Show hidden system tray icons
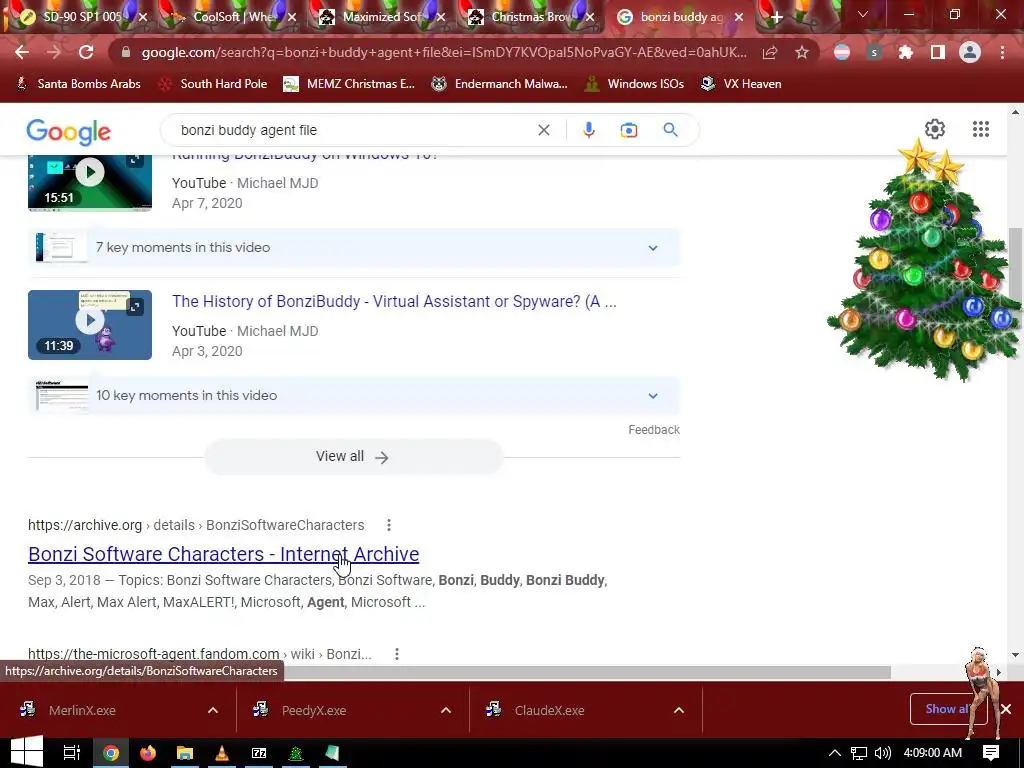This screenshot has width=1024, height=768. click(835, 753)
